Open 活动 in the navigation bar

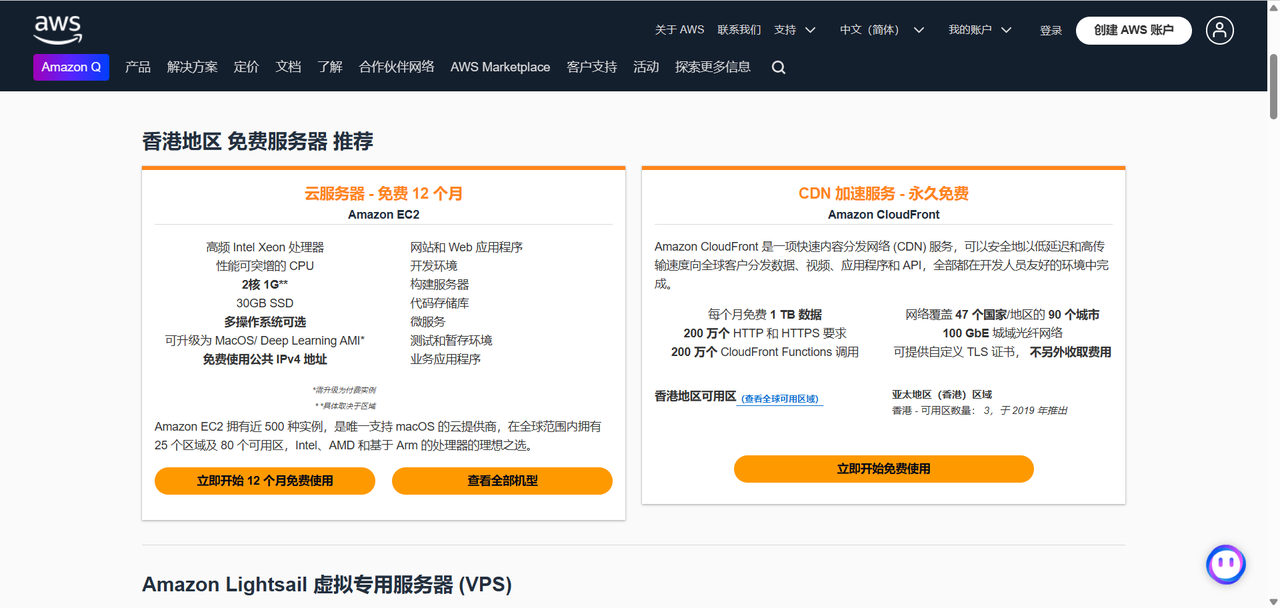[646, 67]
